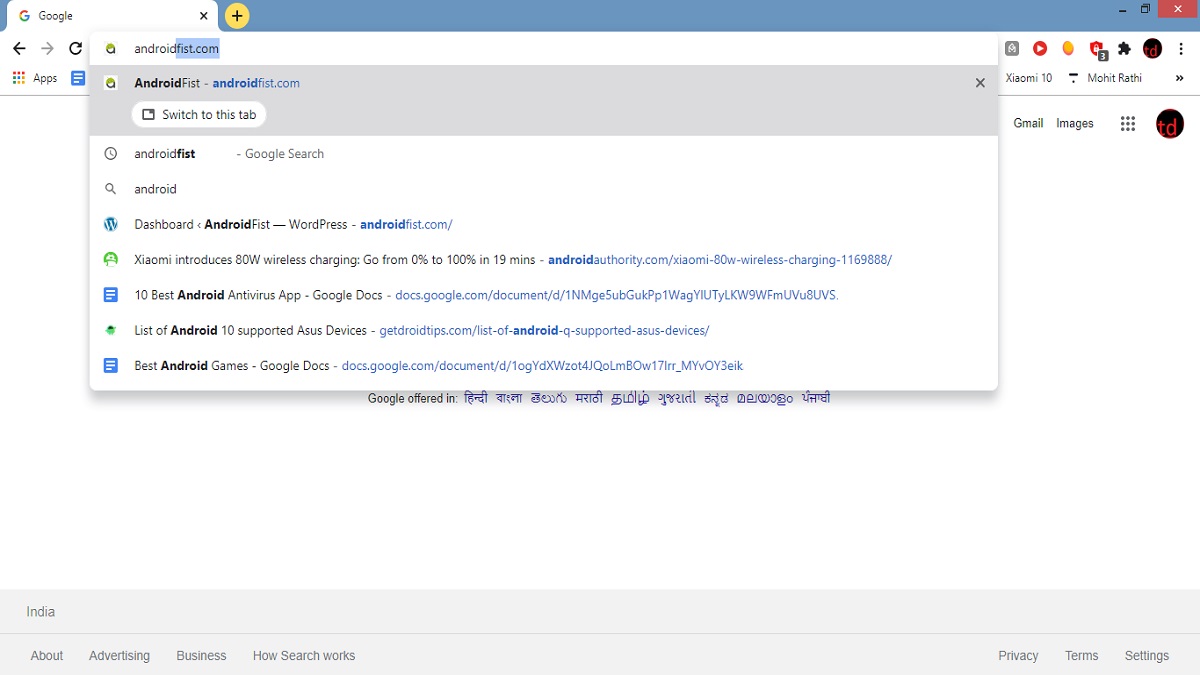The width and height of the screenshot is (1200, 675).
Task: Open the Apps bookmarks shortcut
Action: (35, 78)
